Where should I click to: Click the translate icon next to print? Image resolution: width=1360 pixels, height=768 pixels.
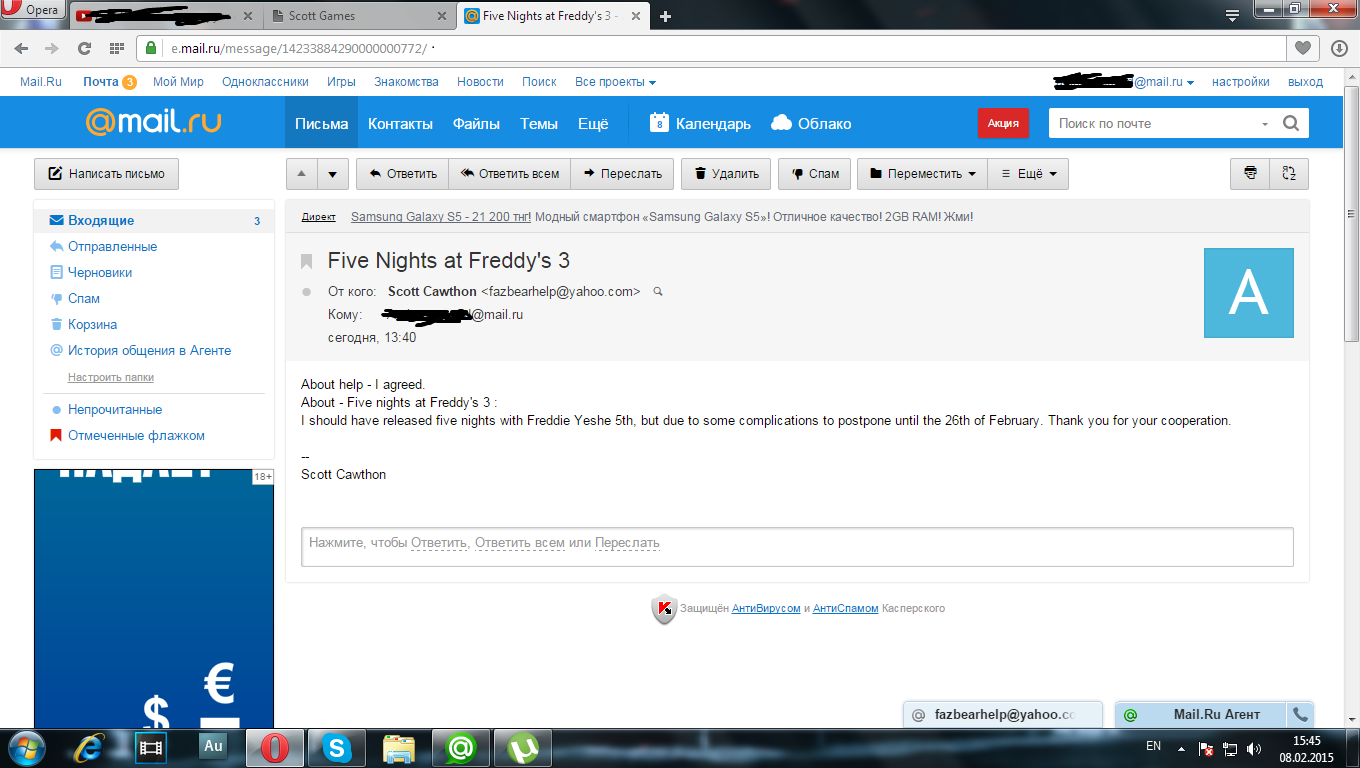click(x=1289, y=174)
